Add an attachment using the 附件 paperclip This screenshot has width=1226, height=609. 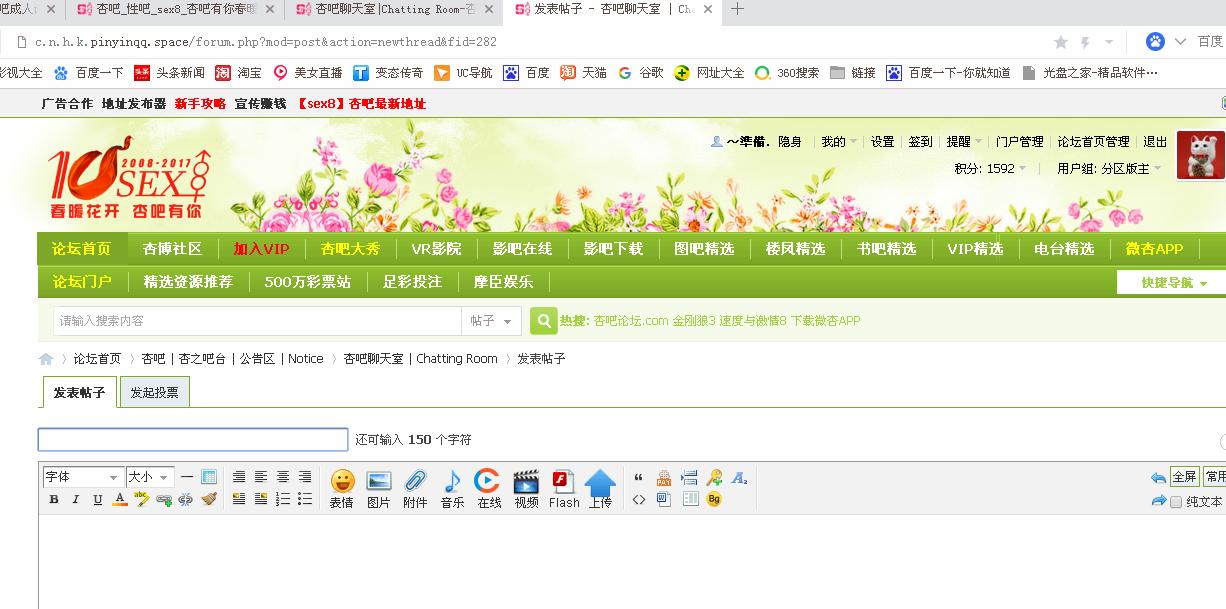pos(415,489)
